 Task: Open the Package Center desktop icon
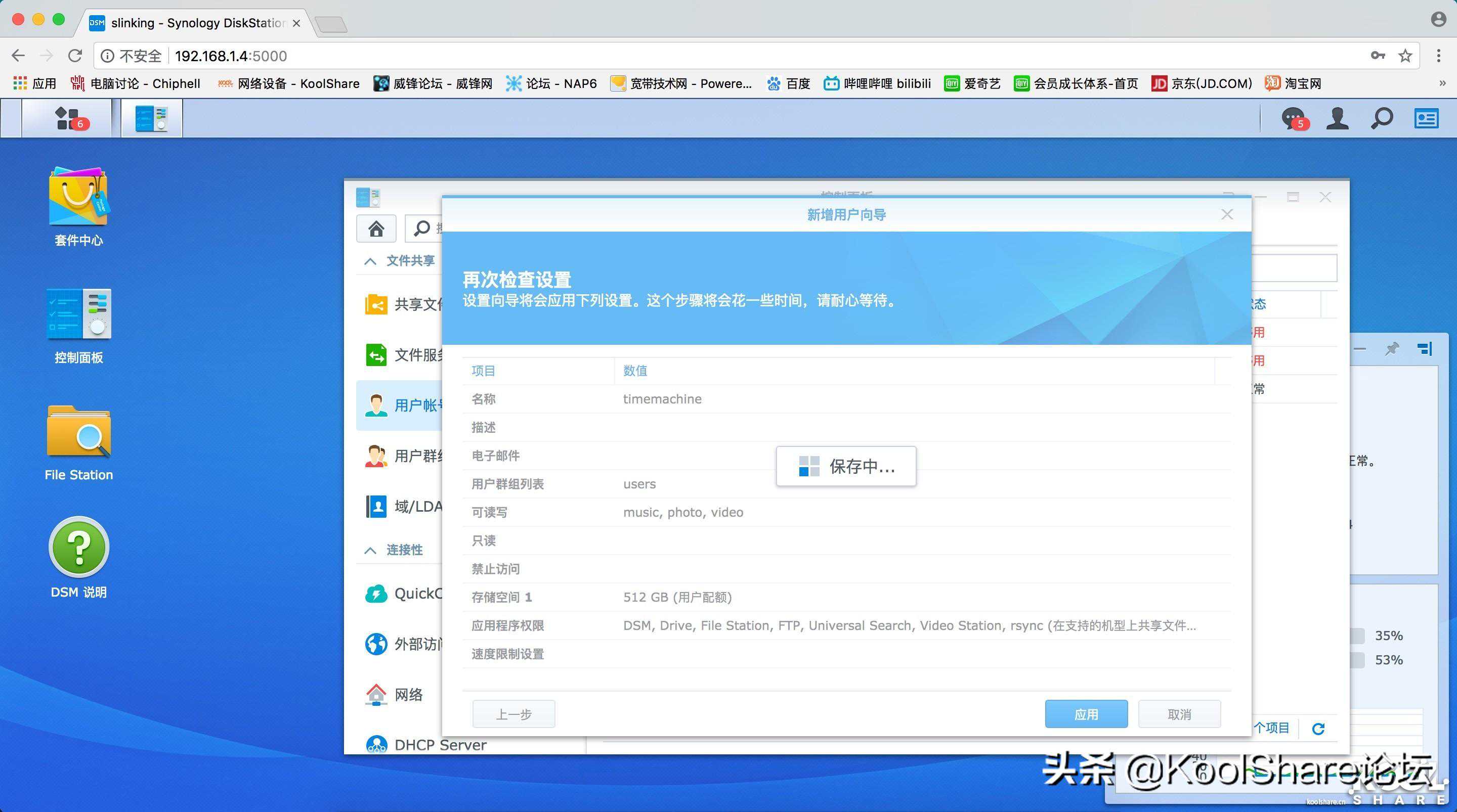pos(78,198)
